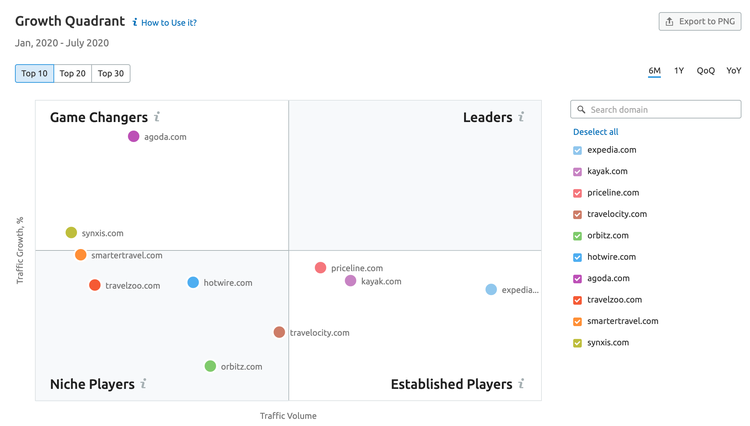Select the travelocity.com brown data point
Screen dimensions: 750x426
coord(279,332)
